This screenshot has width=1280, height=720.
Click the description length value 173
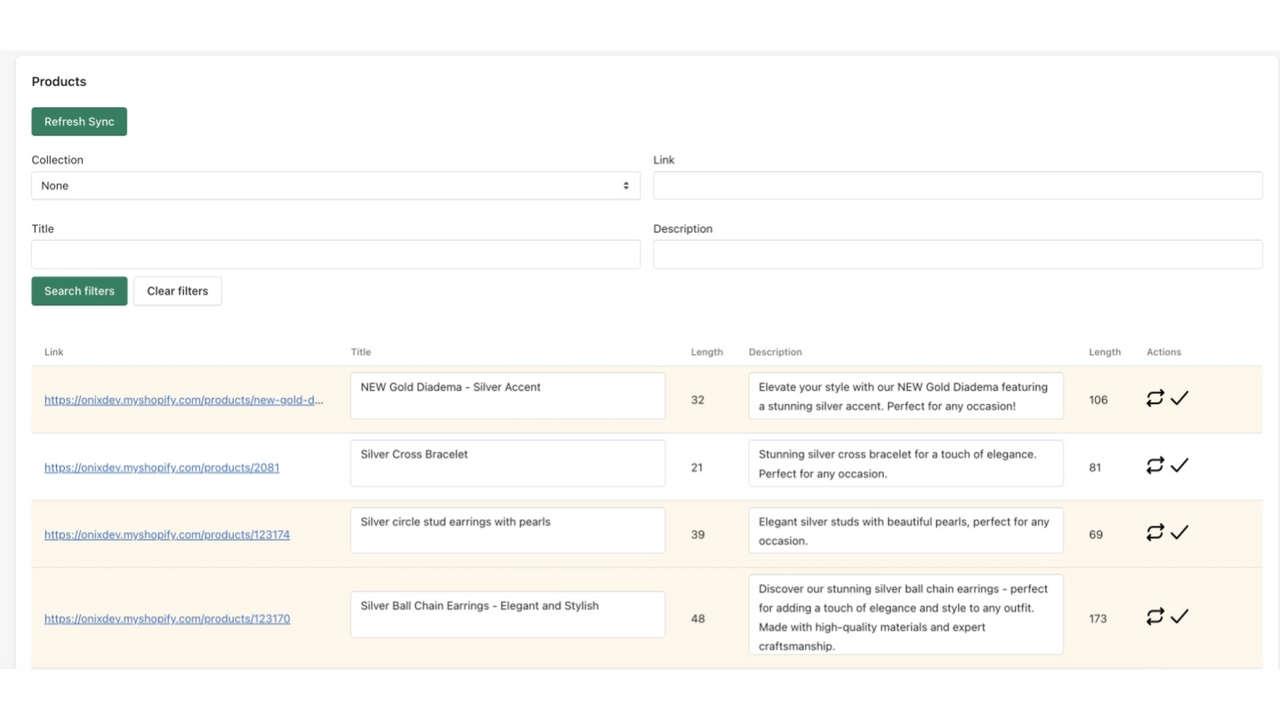[x=1098, y=619]
